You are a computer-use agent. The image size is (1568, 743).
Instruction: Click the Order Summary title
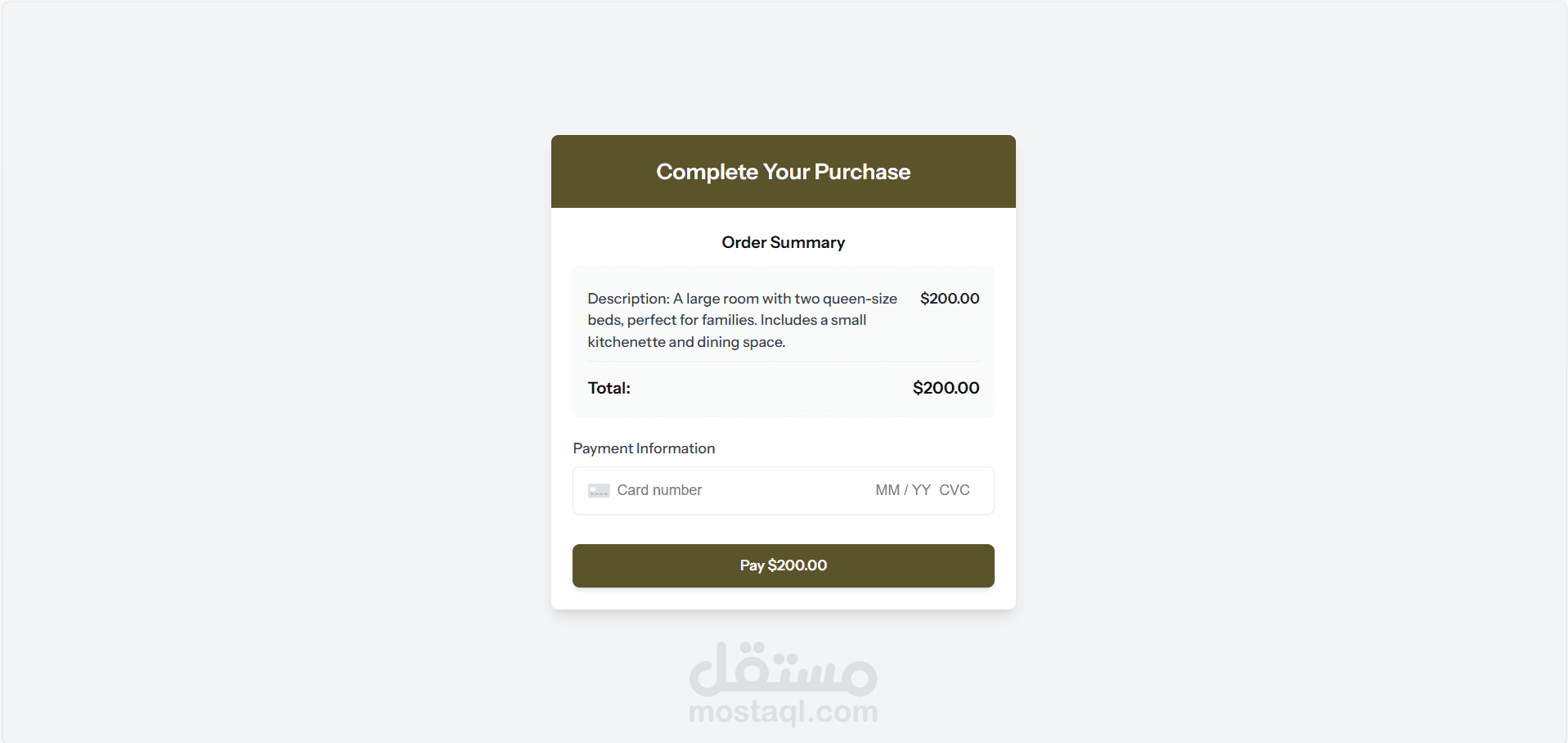783,242
